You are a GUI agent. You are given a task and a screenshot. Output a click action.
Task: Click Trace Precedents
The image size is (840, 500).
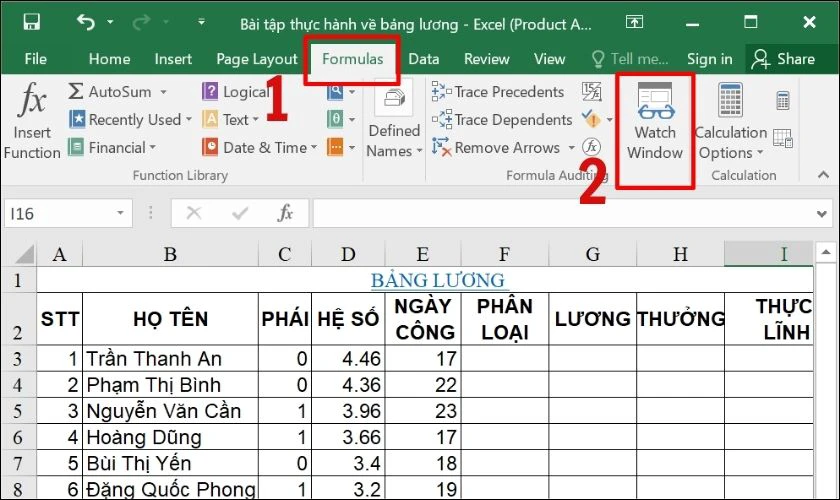pyautogui.click(x=498, y=92)
